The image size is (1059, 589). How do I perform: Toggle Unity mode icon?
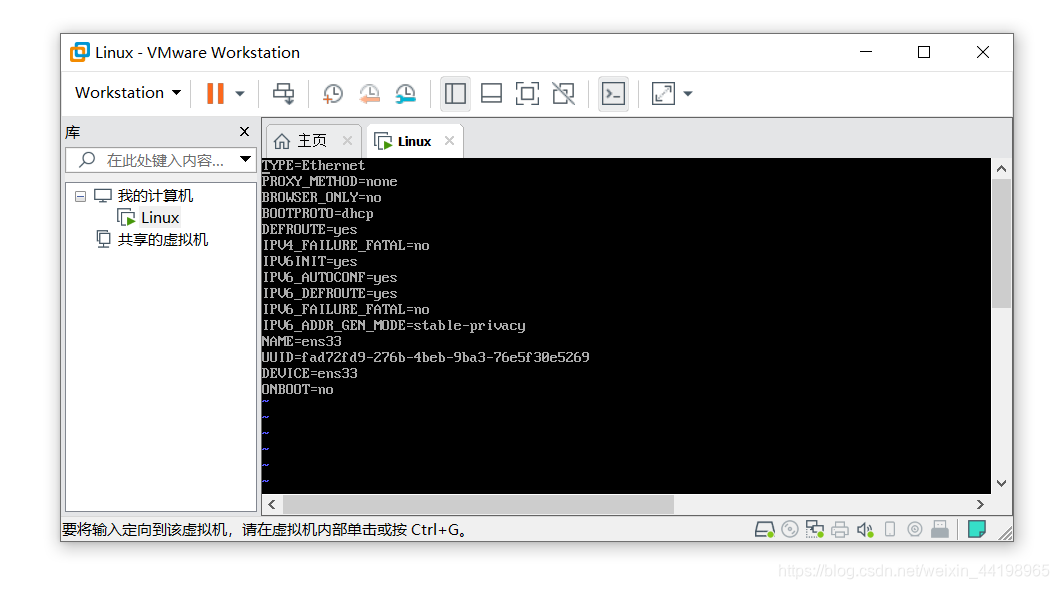point(563,93)
